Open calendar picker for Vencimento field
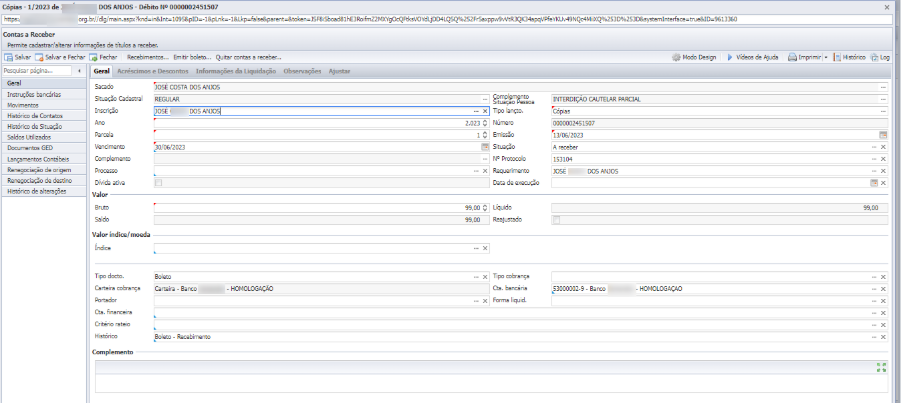This screenshot has width=901, height=403. pyautogui.click(x=484, y=147)
